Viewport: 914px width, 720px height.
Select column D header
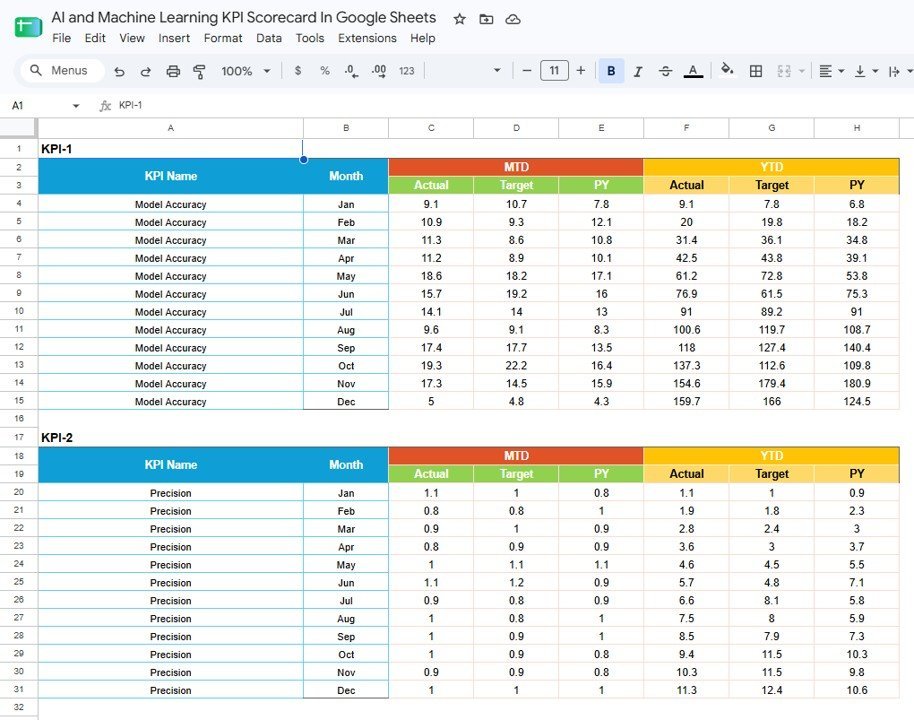coord(516,128)
